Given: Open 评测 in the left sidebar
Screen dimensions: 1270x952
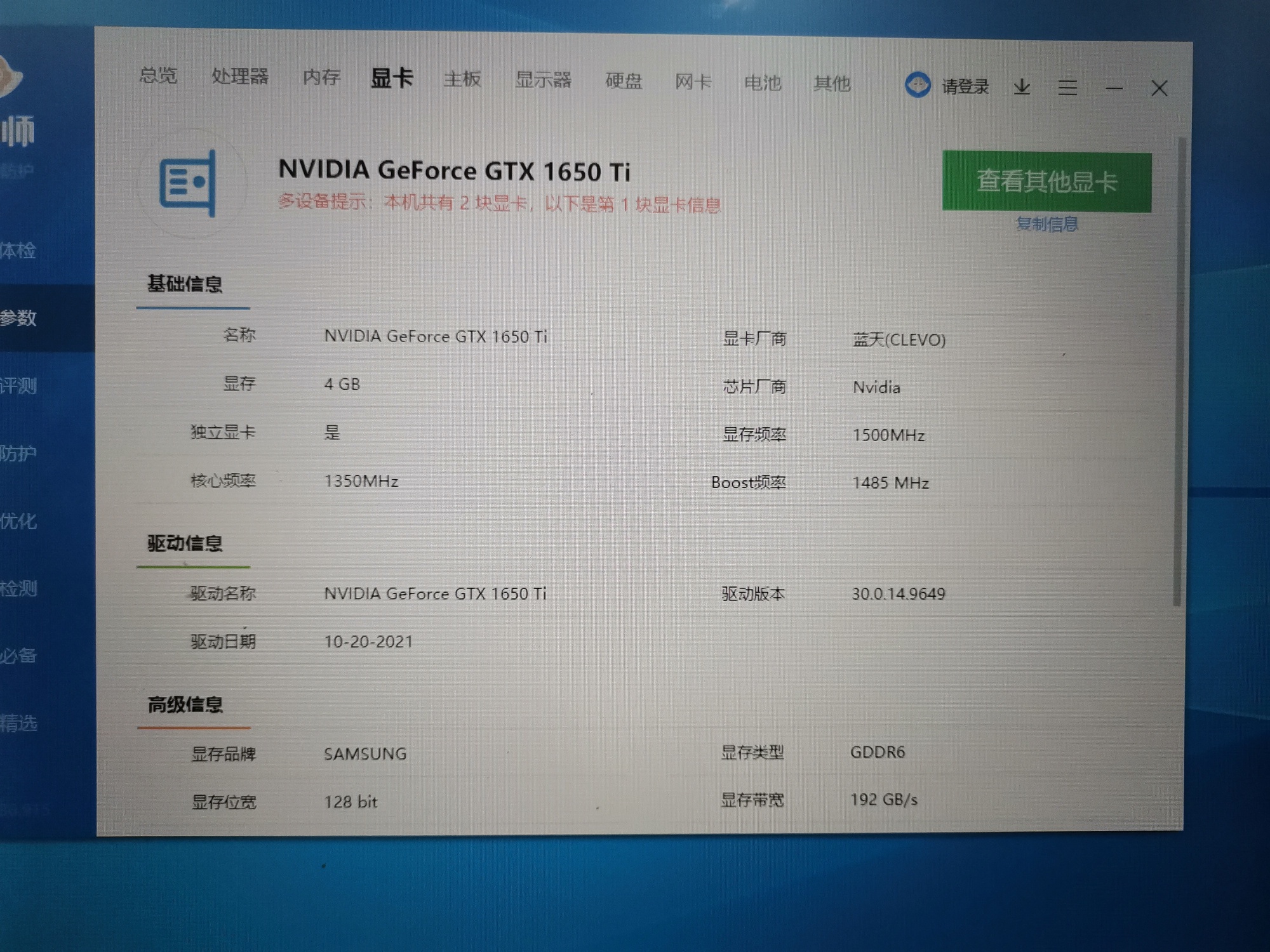Looking at the screenshot, I should (x=18, y=386).
